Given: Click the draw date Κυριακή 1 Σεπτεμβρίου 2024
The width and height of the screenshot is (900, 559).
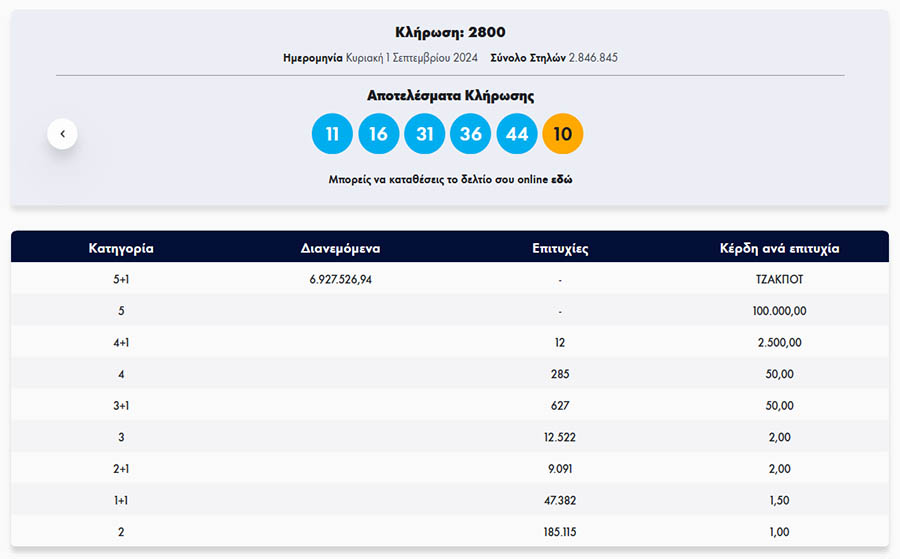Looking at the screenshot, I should [x=410, y=58].
